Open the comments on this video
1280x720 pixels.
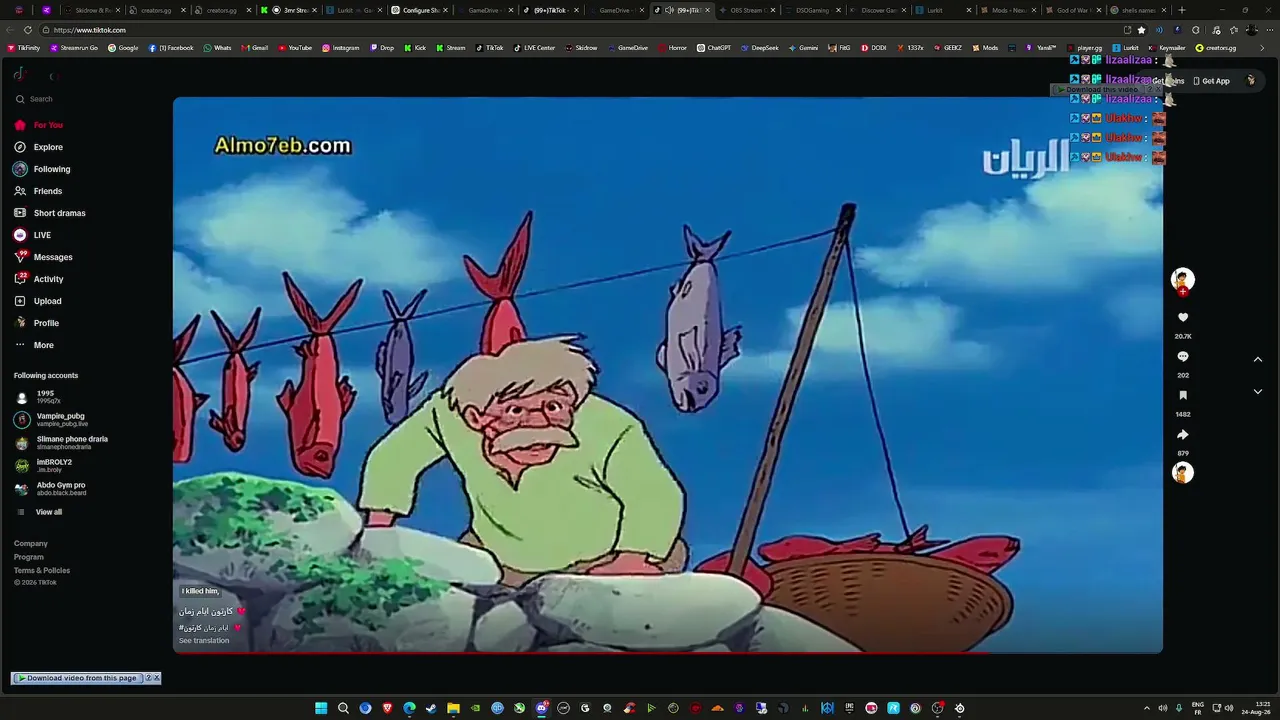(x=1183, y=357)
